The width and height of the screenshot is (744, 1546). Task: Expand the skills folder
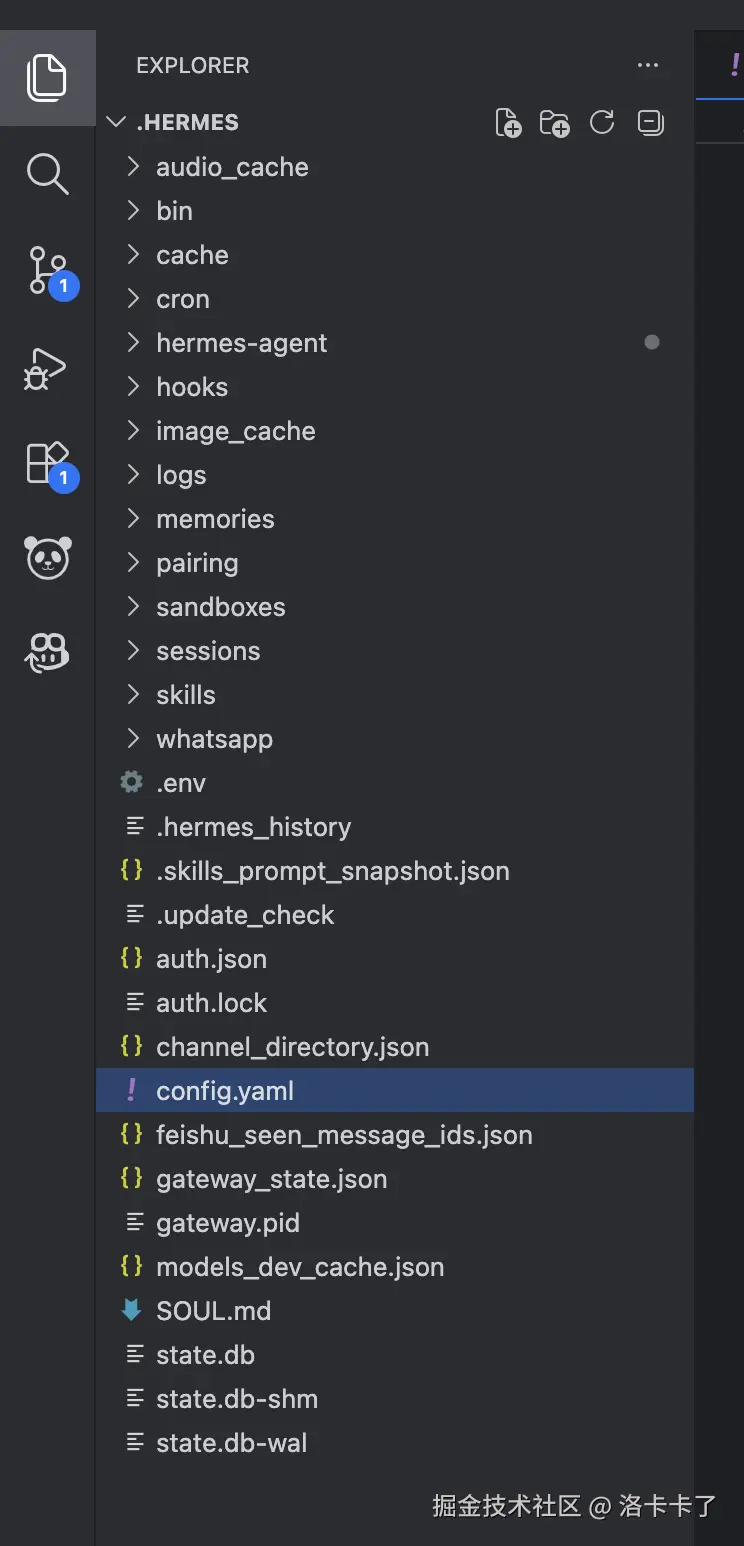tap(185, 695)
